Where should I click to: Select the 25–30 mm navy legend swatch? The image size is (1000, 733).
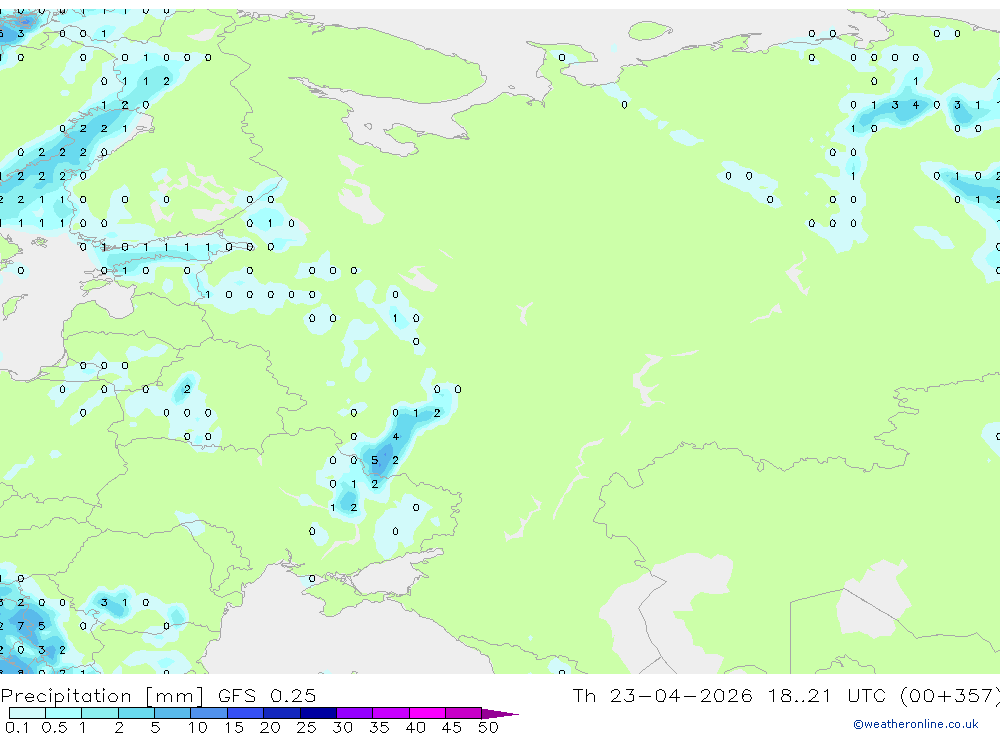click(x=318, y=713)
